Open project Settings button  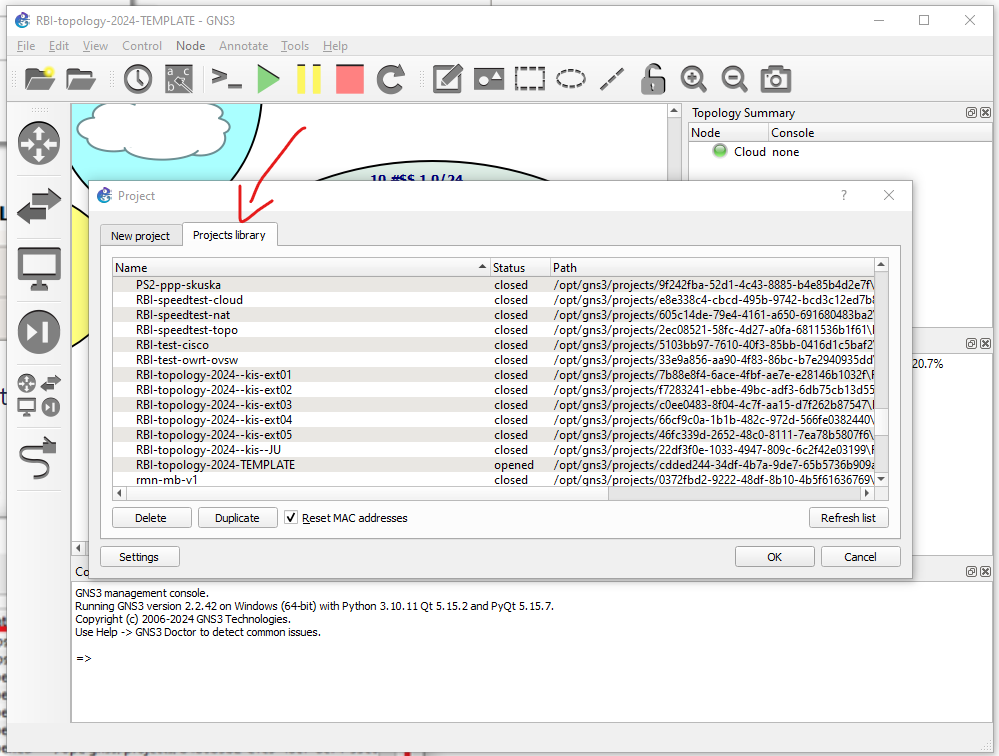tap(140, 557)
